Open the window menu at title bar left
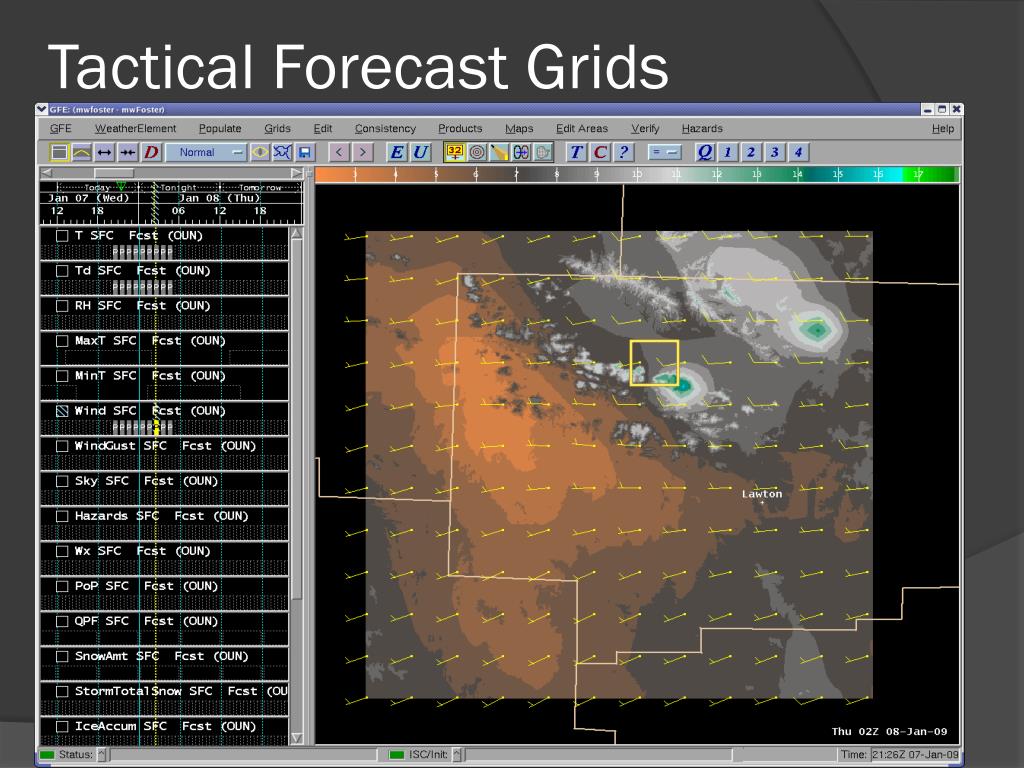This screenshot has width=1024, height=768. tap(42, 109)
